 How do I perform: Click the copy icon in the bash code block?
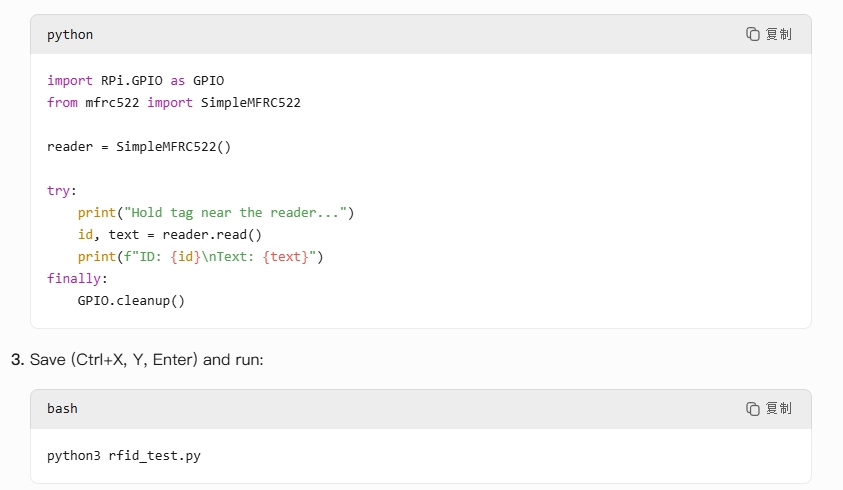point(753,408)
